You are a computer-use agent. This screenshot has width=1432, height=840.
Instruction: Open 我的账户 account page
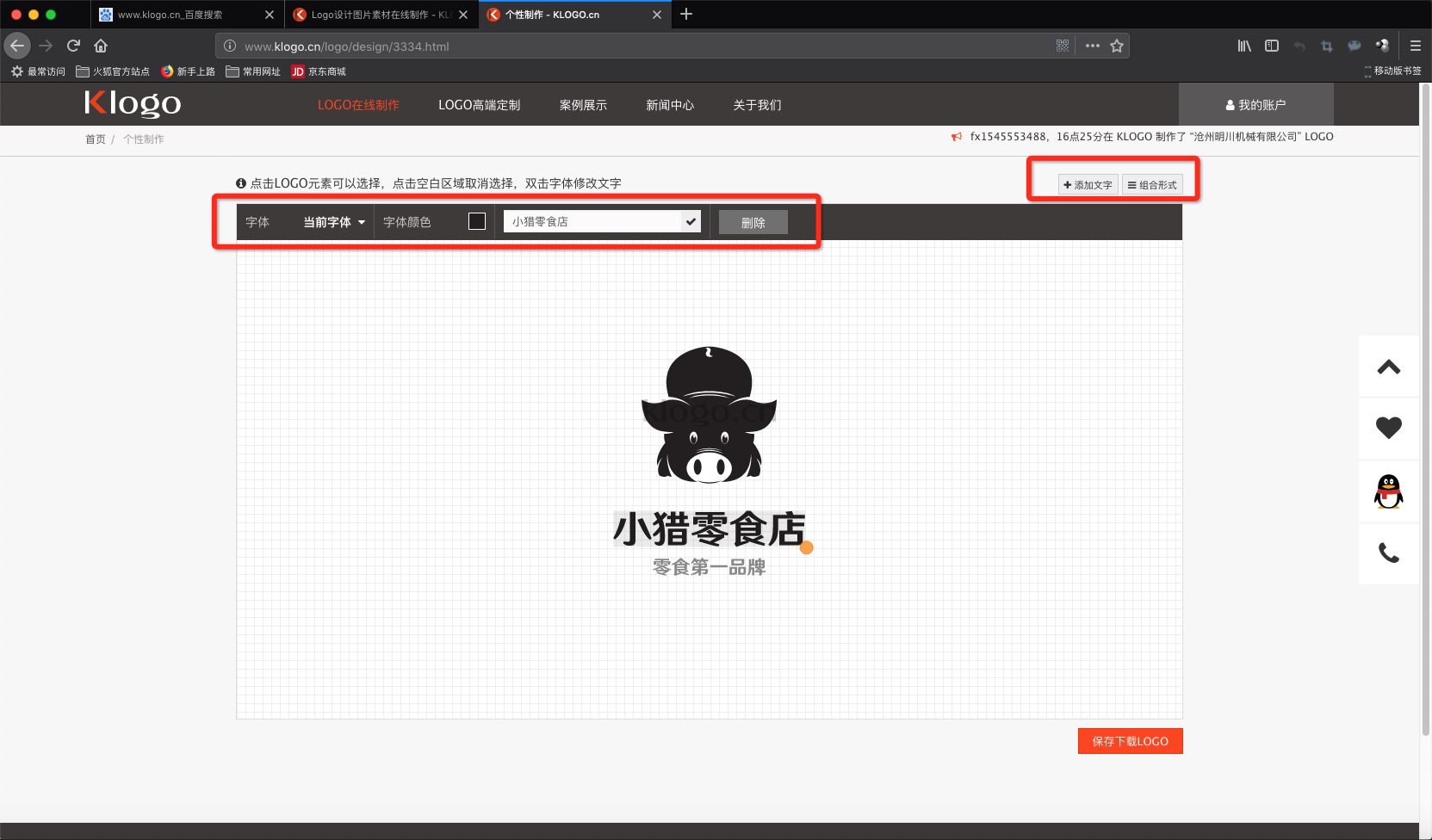[1257, 104]
